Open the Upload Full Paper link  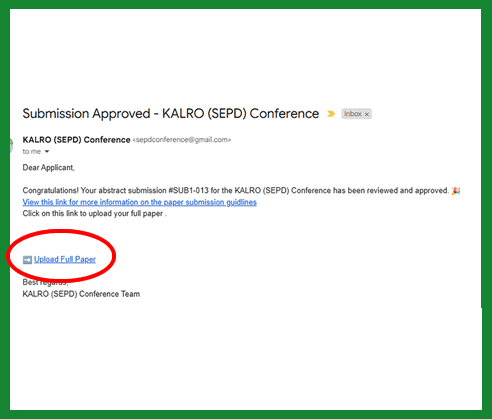point(65,259)
